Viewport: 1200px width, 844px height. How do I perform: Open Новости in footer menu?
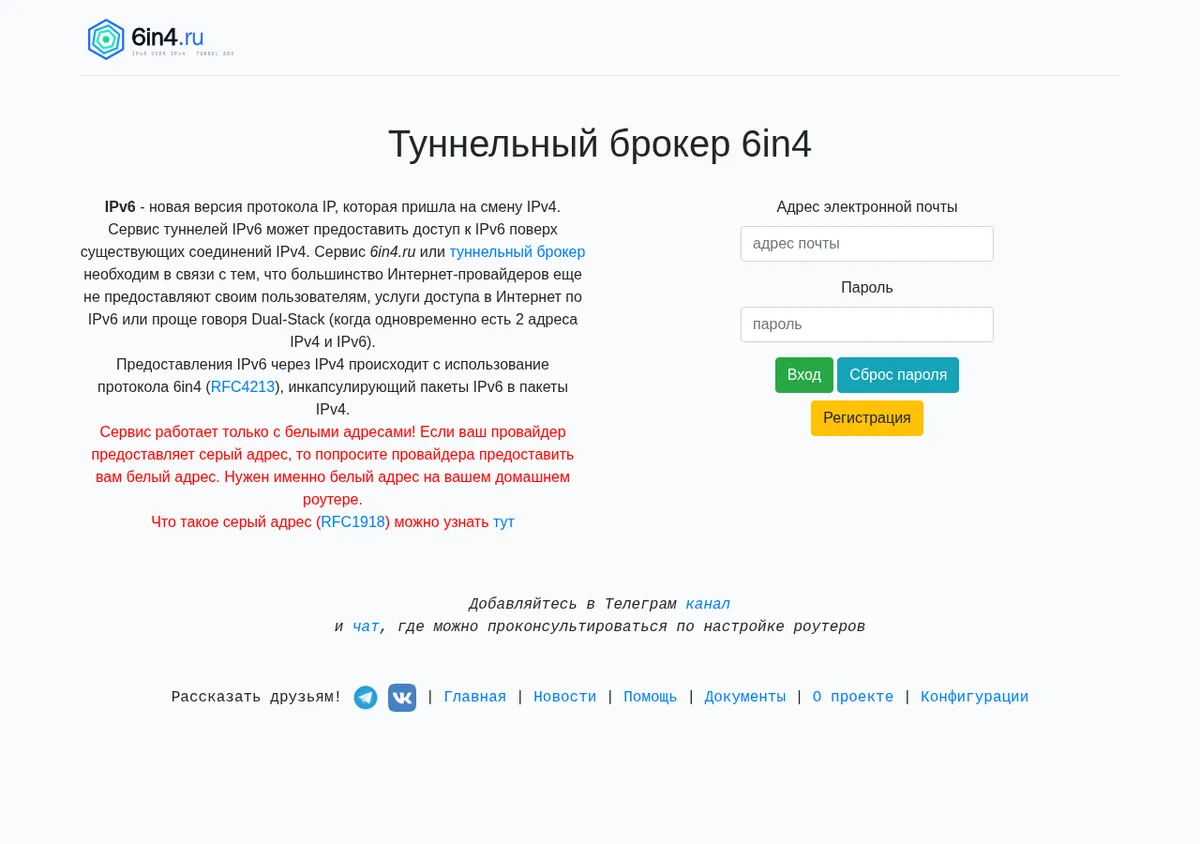click(x=565, y=697)
